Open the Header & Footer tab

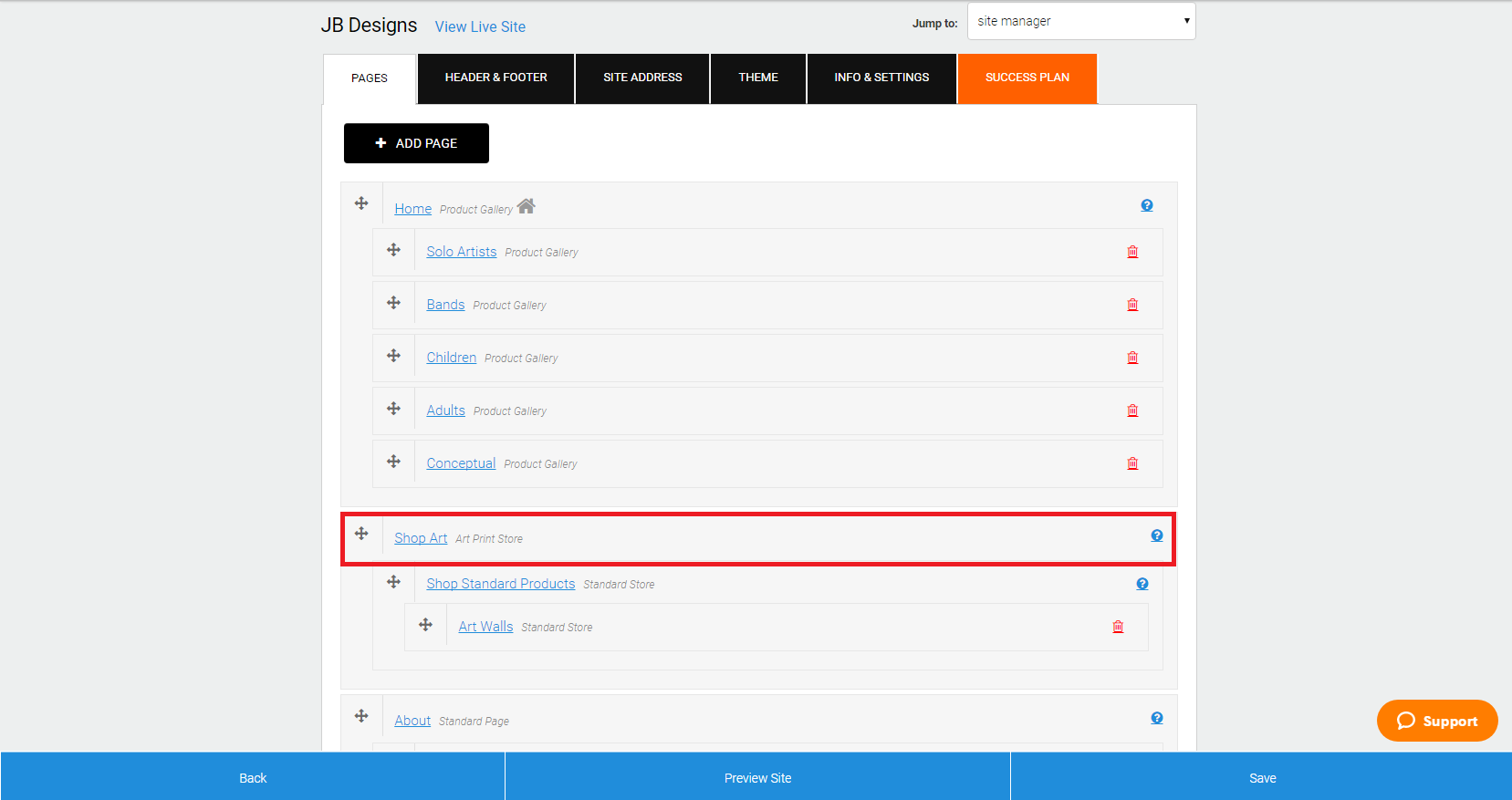(x=496, y=78)
